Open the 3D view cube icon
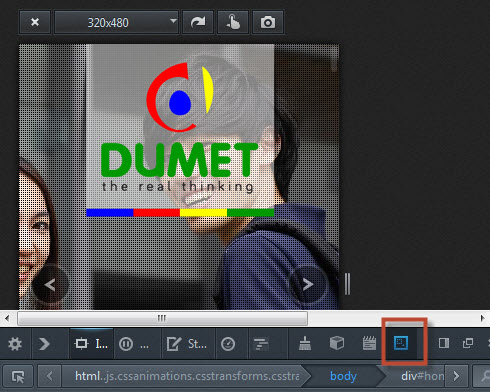 [x=337, y=343]
